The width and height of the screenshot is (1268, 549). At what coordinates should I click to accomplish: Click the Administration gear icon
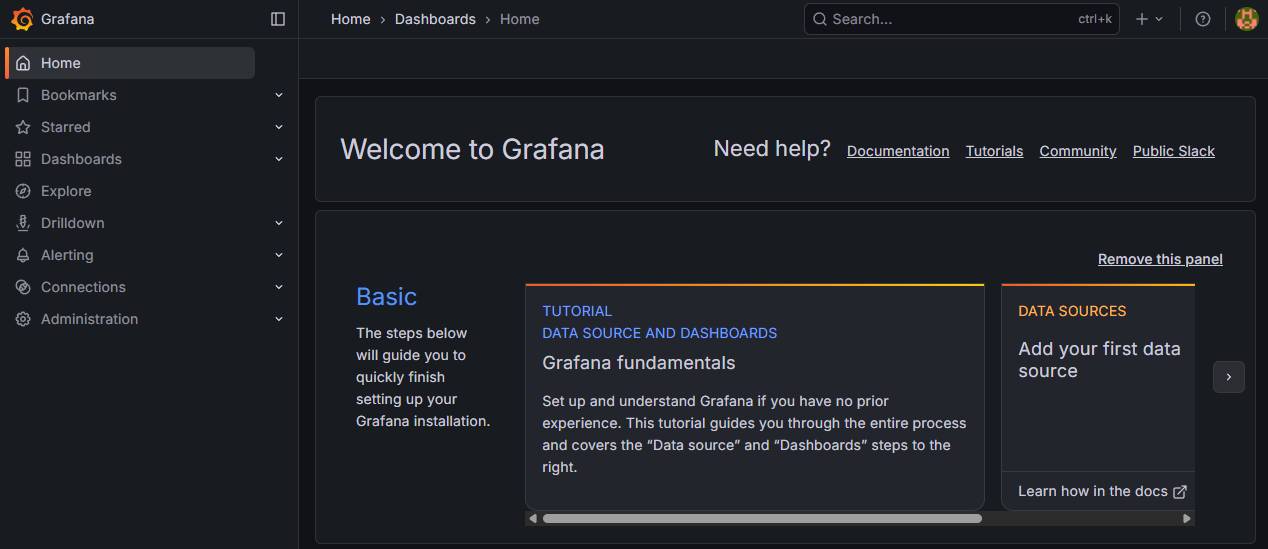pos(23,319)
